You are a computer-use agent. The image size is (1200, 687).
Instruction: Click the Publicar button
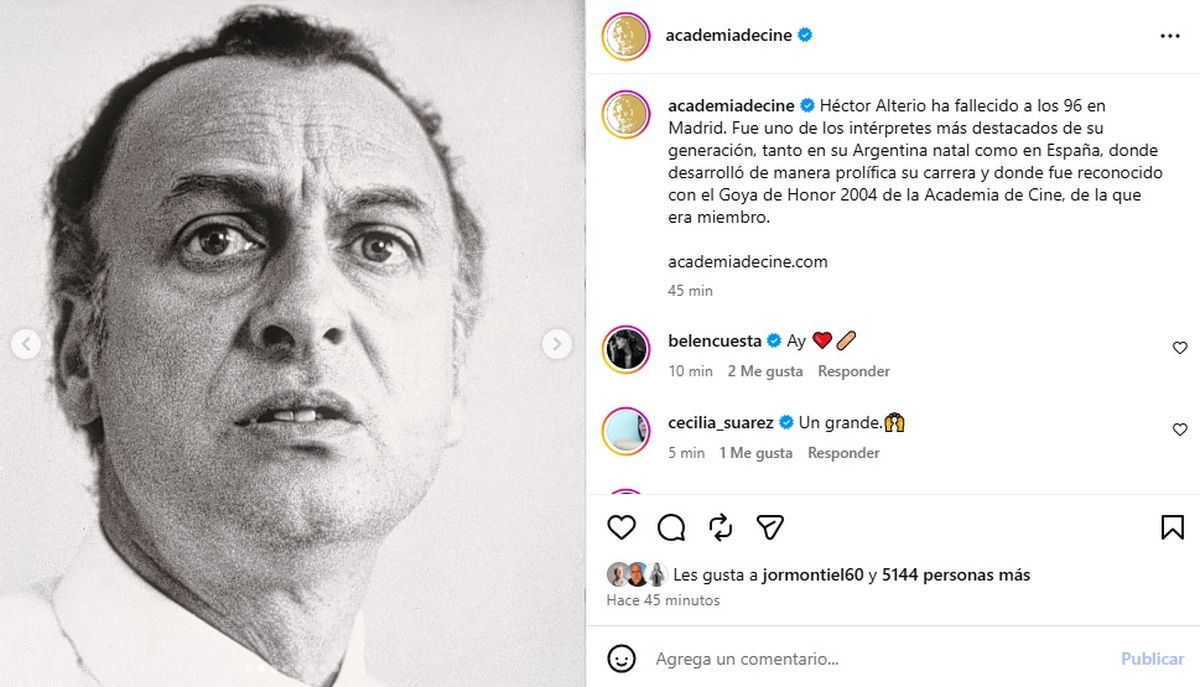tap(1152, 659)
